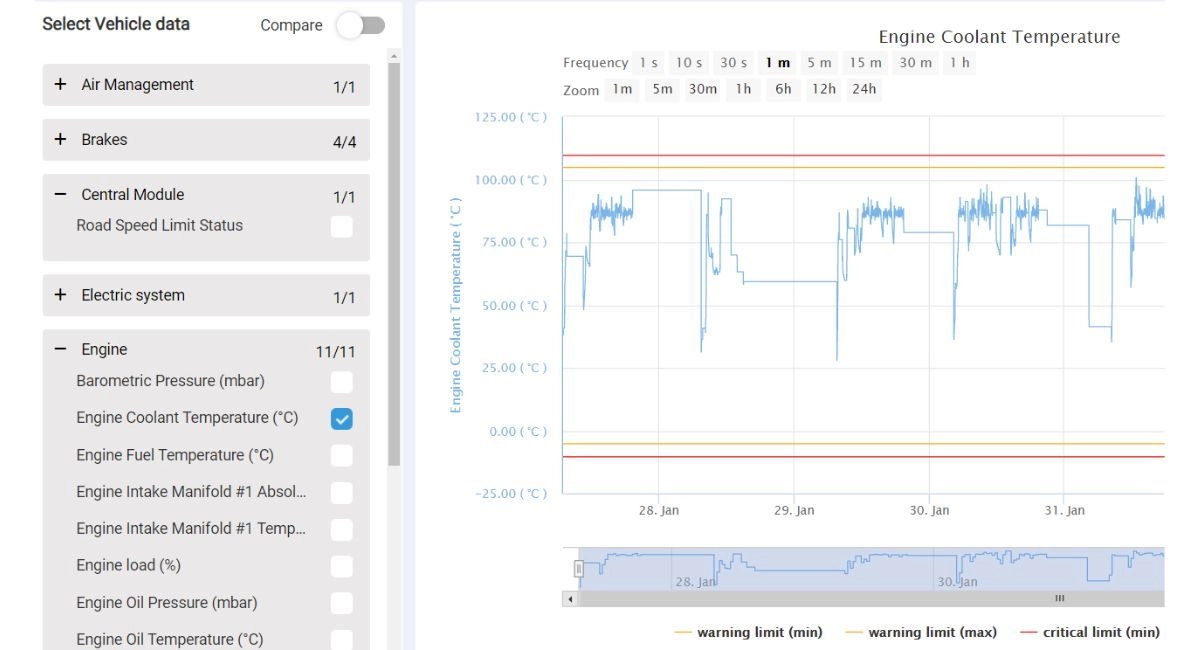
Task: Enable Engine Fuel Temperature plotting
Action: (x=341, y=455)
